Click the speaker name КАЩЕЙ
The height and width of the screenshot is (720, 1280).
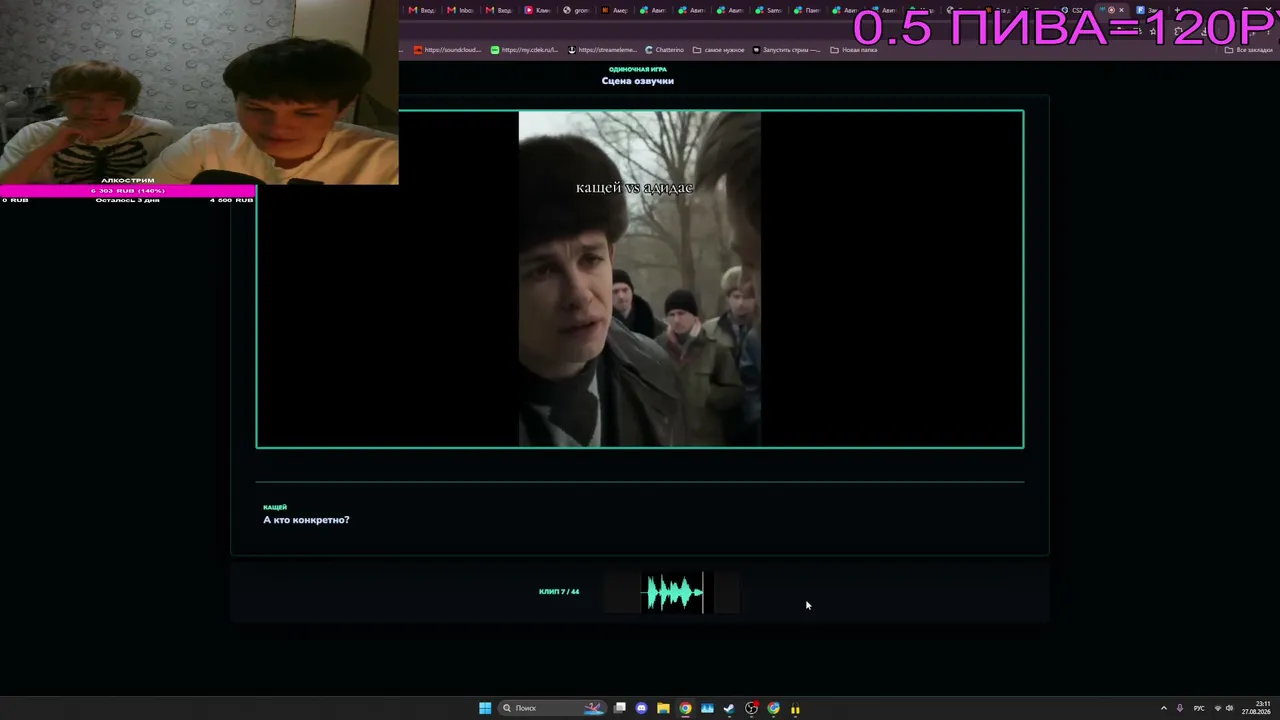pyautogui.click(x=275, y=507)
